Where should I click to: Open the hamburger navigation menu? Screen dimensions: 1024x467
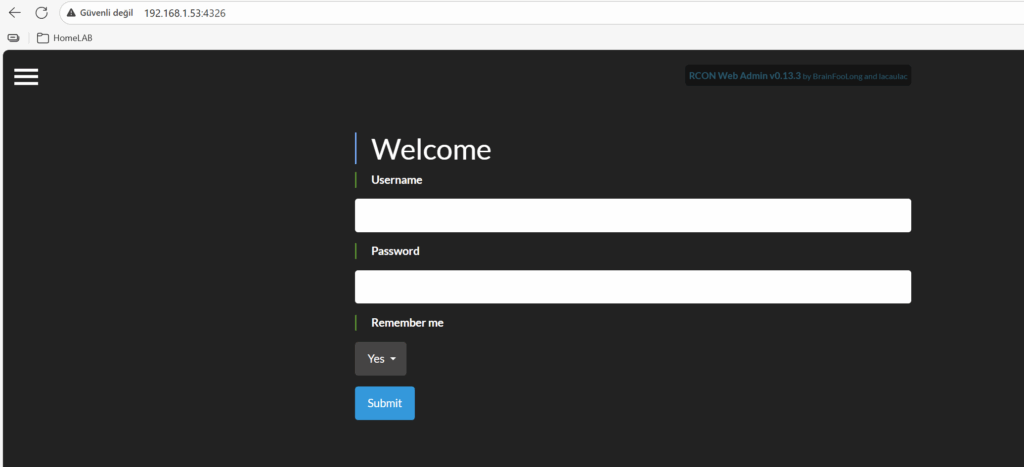pyautogui.click(x=26, y=77)
